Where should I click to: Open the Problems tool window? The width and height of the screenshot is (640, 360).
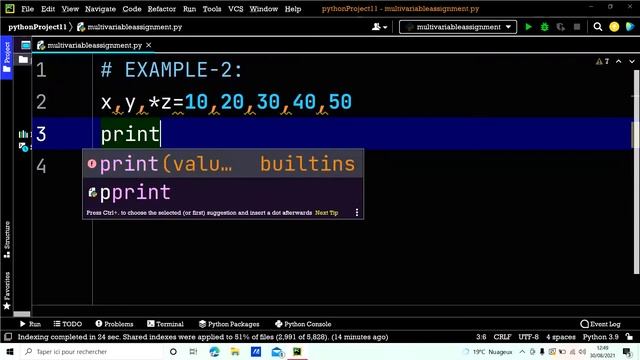(x=114, y=324)
